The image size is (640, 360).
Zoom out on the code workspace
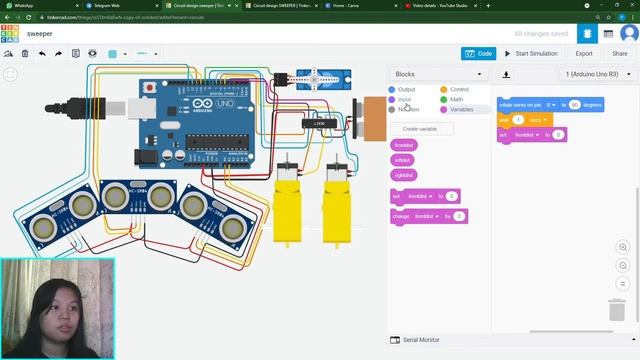623,266
